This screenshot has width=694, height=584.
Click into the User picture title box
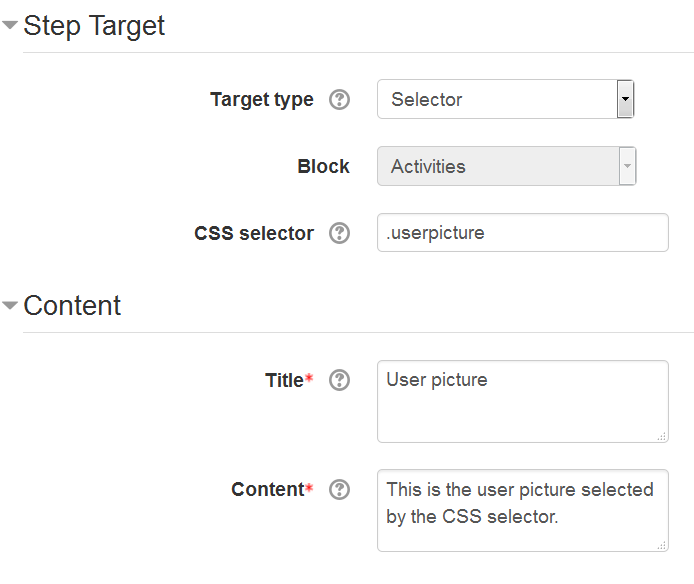coord(523,402)
